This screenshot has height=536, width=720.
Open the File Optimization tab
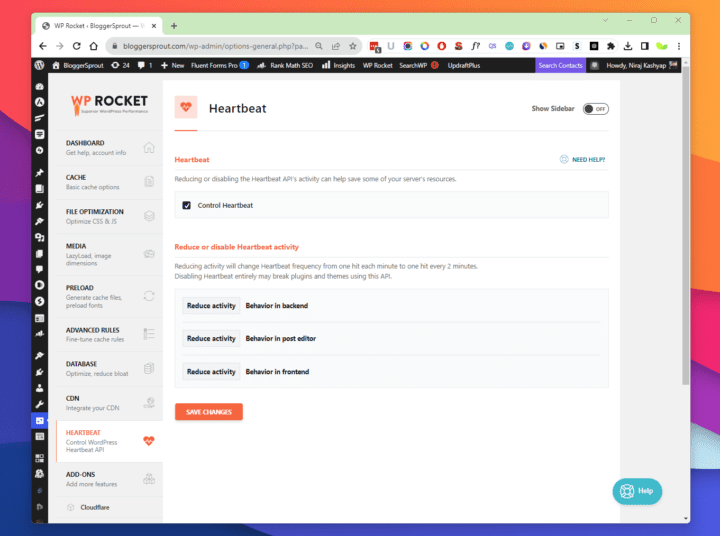(110, 216)
